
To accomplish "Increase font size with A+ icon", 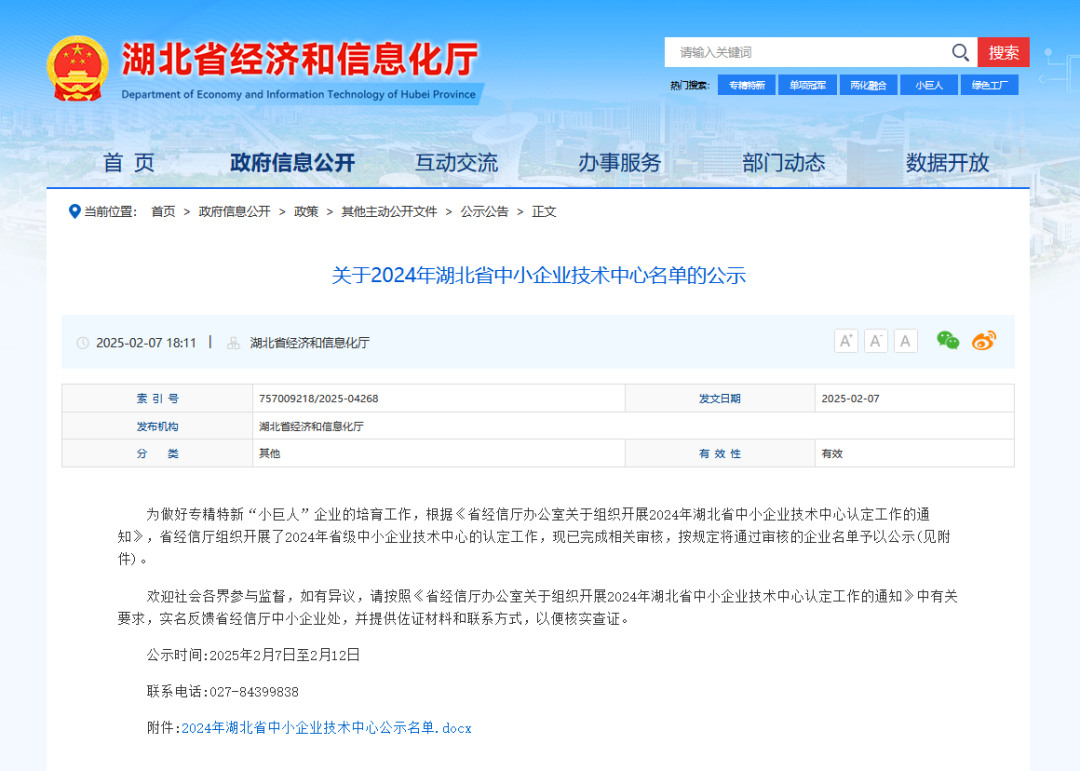I will 846,341.
